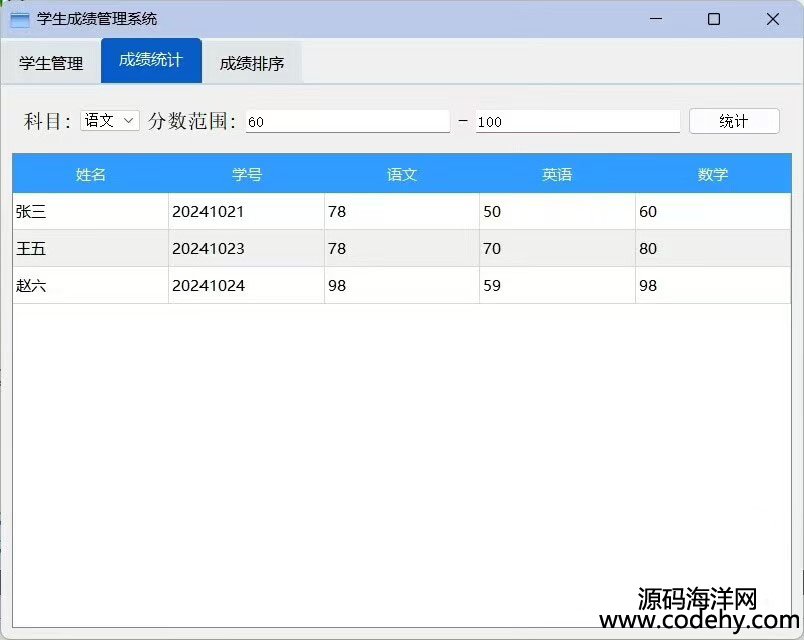Select the 赵六 name cell

pos(91,286)
